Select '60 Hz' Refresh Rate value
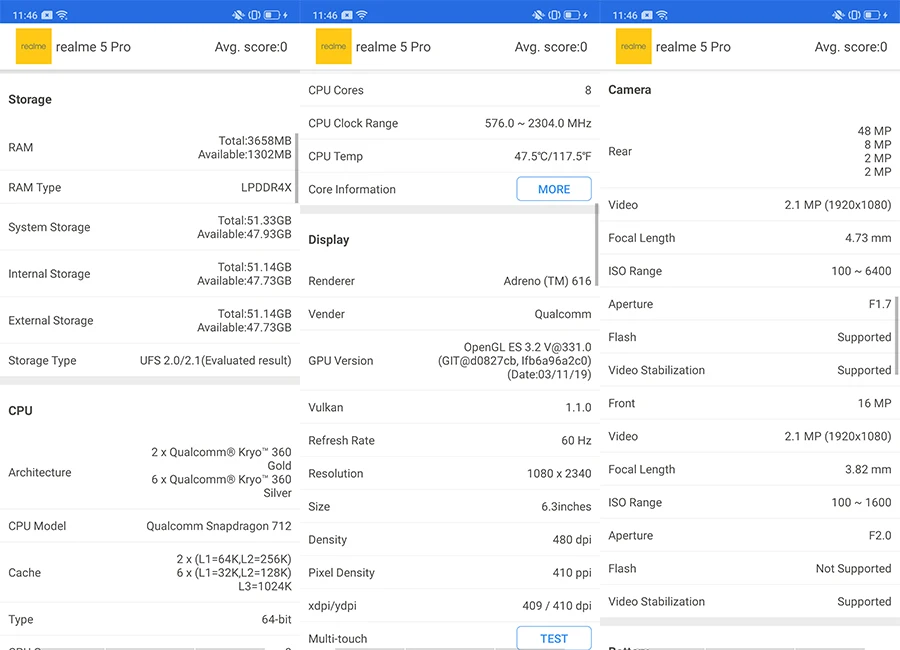Image resolution: width=900 pixels, height=650 pixels. tap(576, 440)
